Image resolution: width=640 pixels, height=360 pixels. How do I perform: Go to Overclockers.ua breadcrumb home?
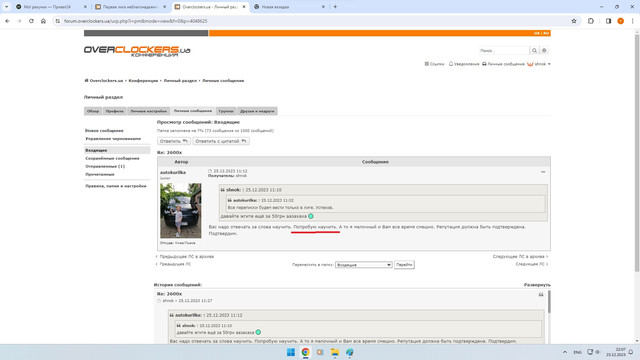click(104, 81)
